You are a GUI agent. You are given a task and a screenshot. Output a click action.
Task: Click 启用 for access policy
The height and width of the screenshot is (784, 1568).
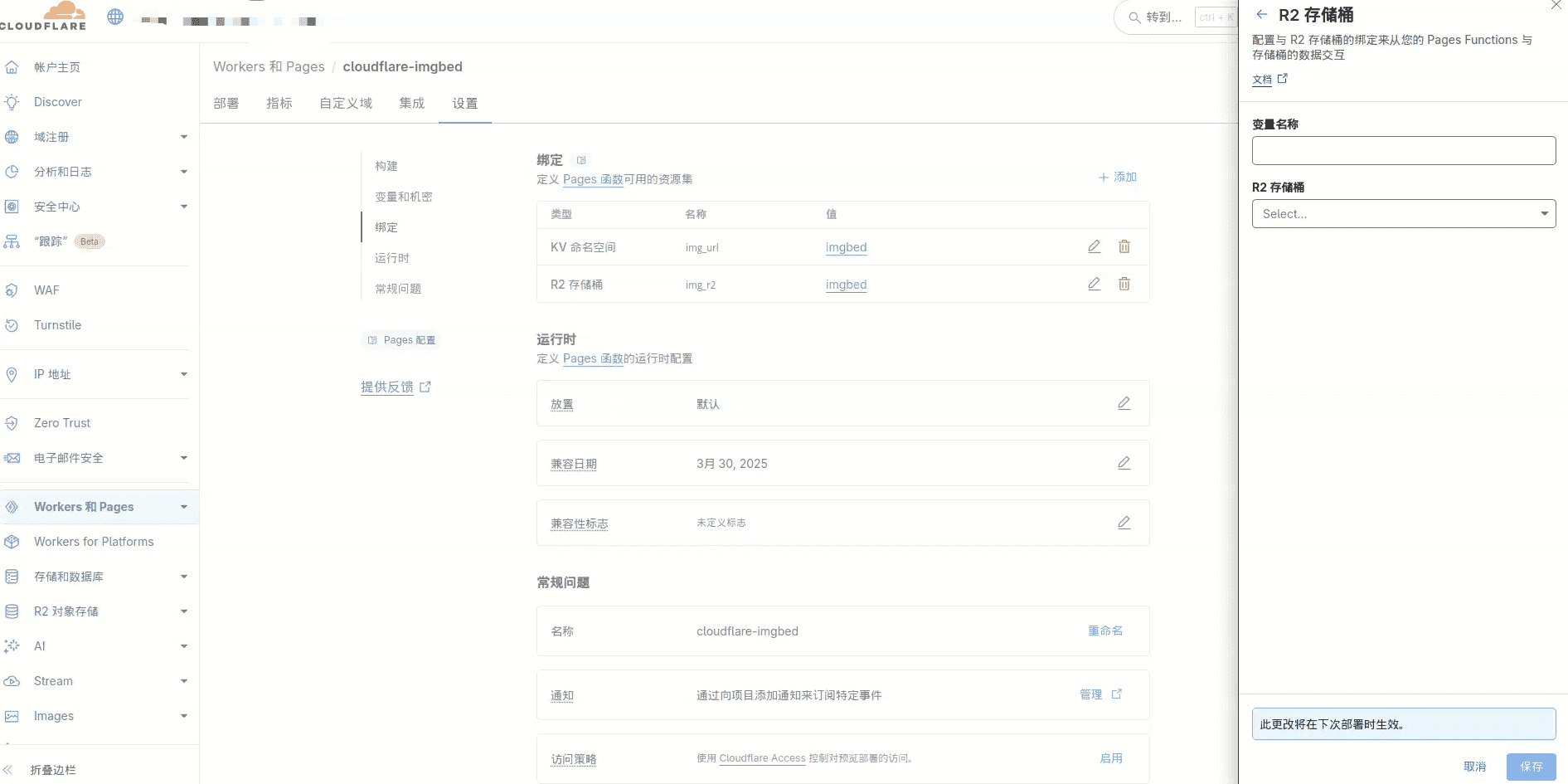1111,758
